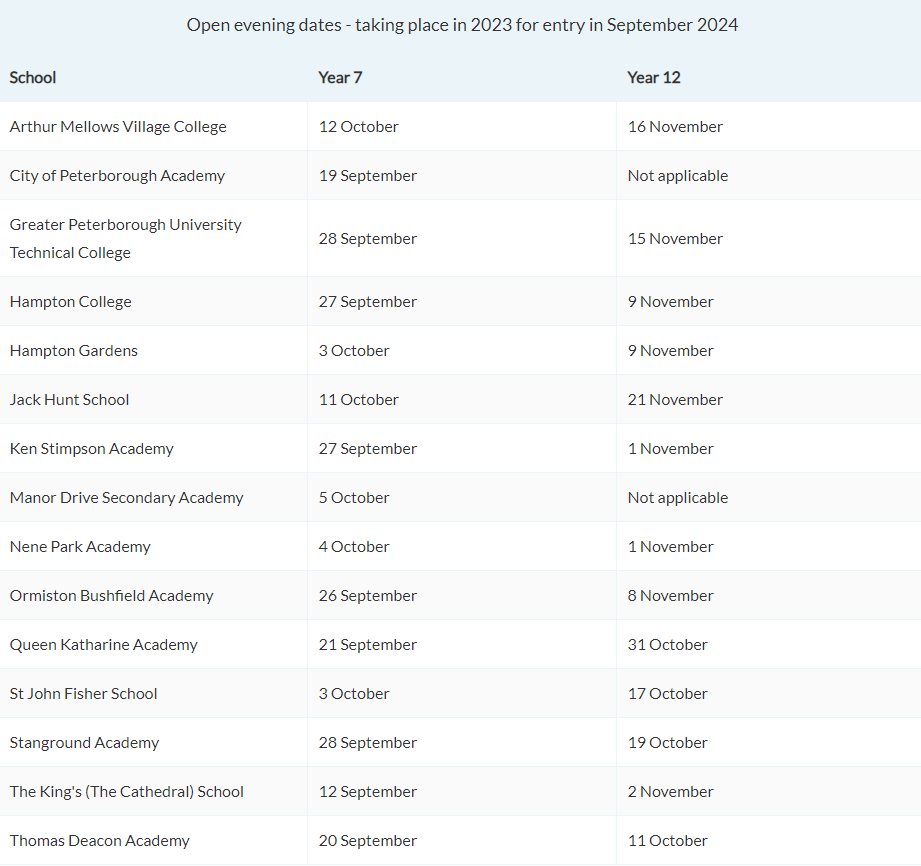Screen dimensions: 921x866
Task: Click Queen Katharine Academy's 31 October date
Action: 667,645
